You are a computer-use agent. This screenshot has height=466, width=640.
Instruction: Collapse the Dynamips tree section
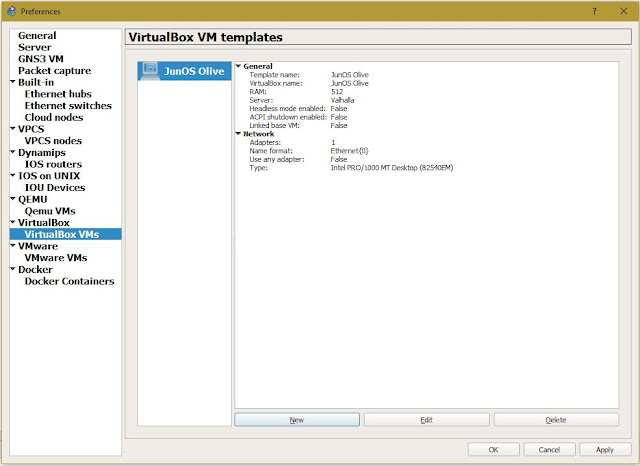[x=13, y=152]
